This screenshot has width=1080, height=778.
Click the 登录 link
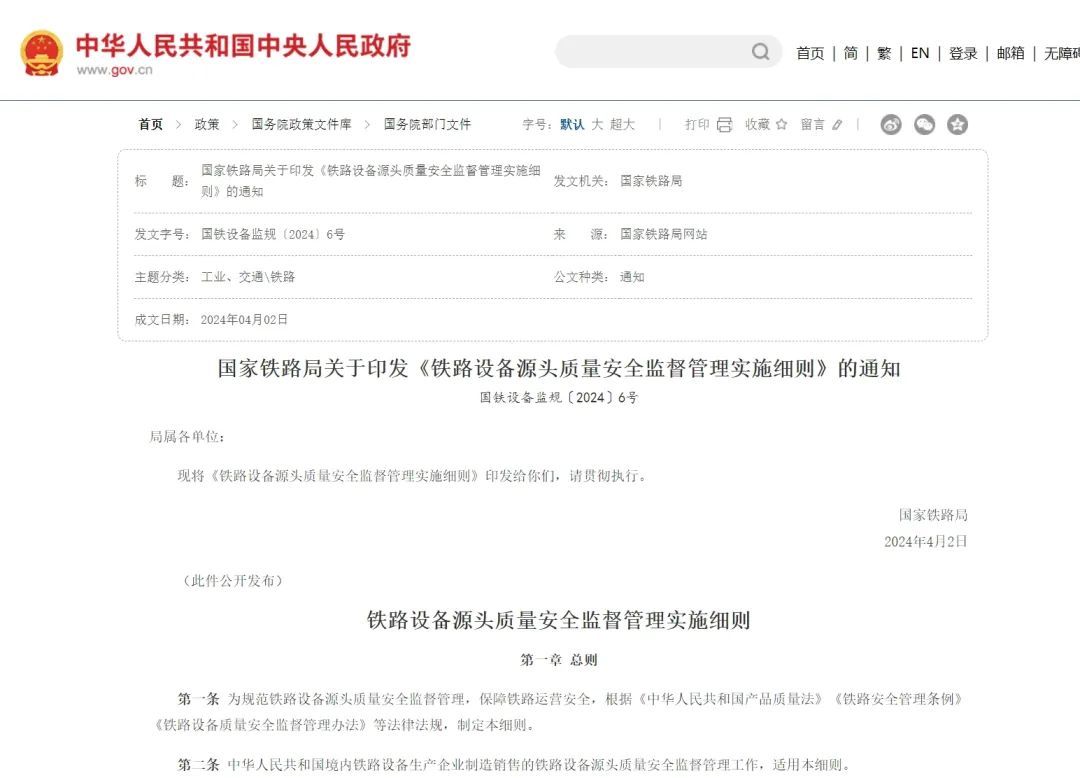click(963, 53)
